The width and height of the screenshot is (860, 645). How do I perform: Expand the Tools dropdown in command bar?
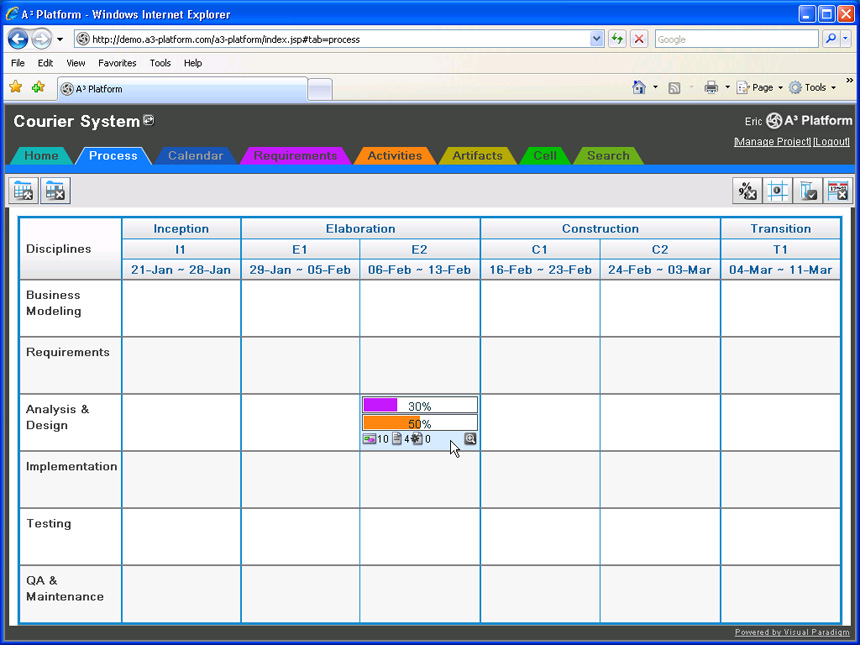833,88
